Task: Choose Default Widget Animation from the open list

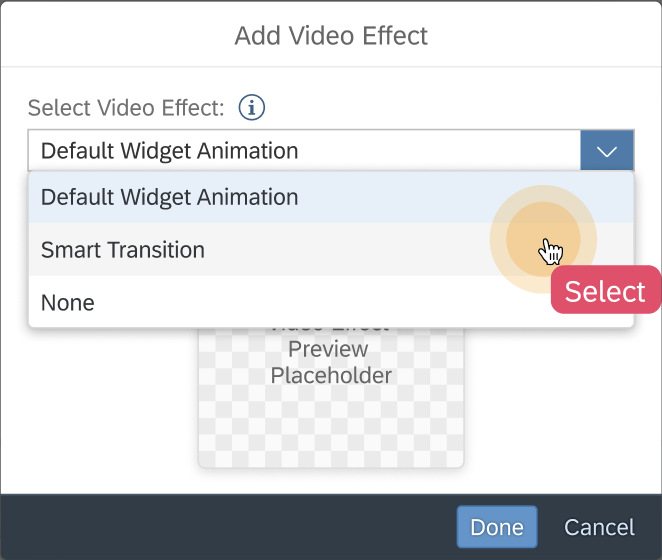Action: 331,197
